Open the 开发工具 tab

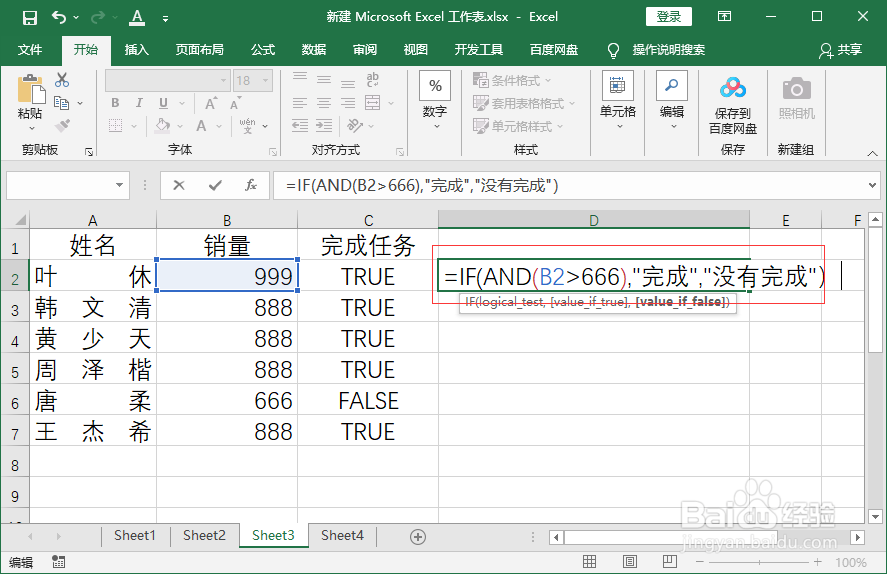point(479,50)
